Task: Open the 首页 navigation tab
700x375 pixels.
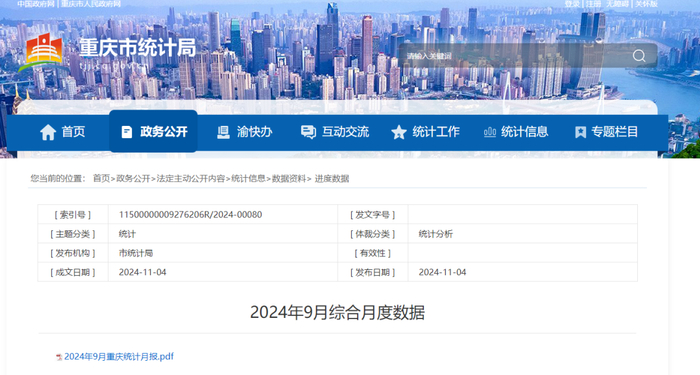Action: [x=62, y=132]
